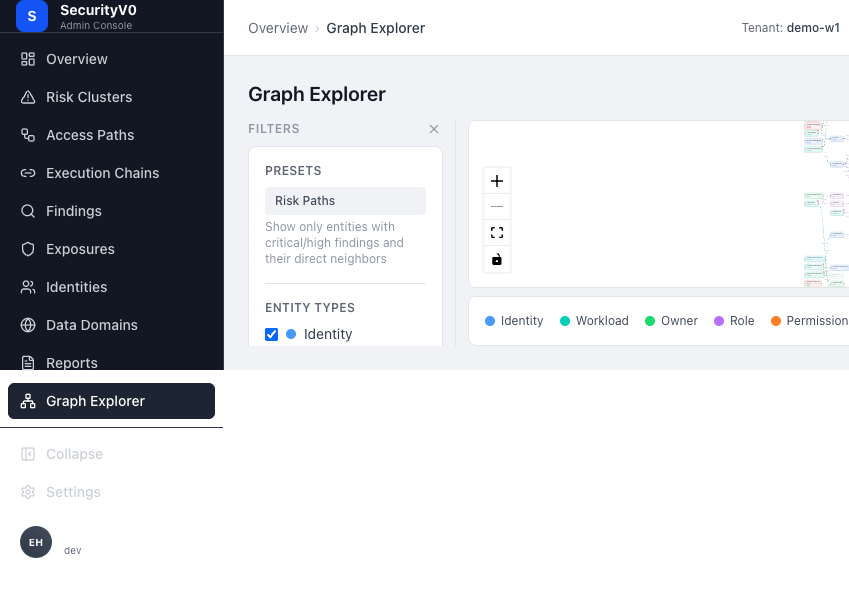Zoom in on the graph canvas
This screenshot has width=849, height=605.
pos(497,181)
